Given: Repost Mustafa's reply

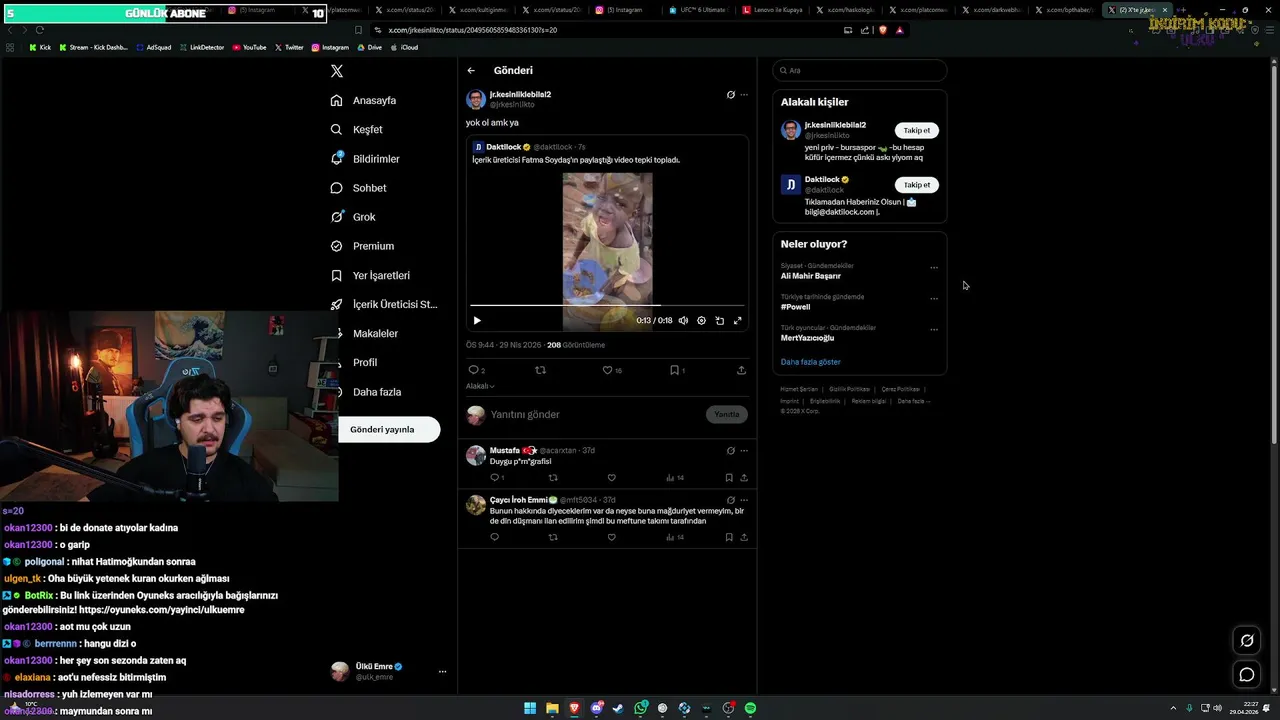Looking at the screenshot, I should [x=553, y=478].
